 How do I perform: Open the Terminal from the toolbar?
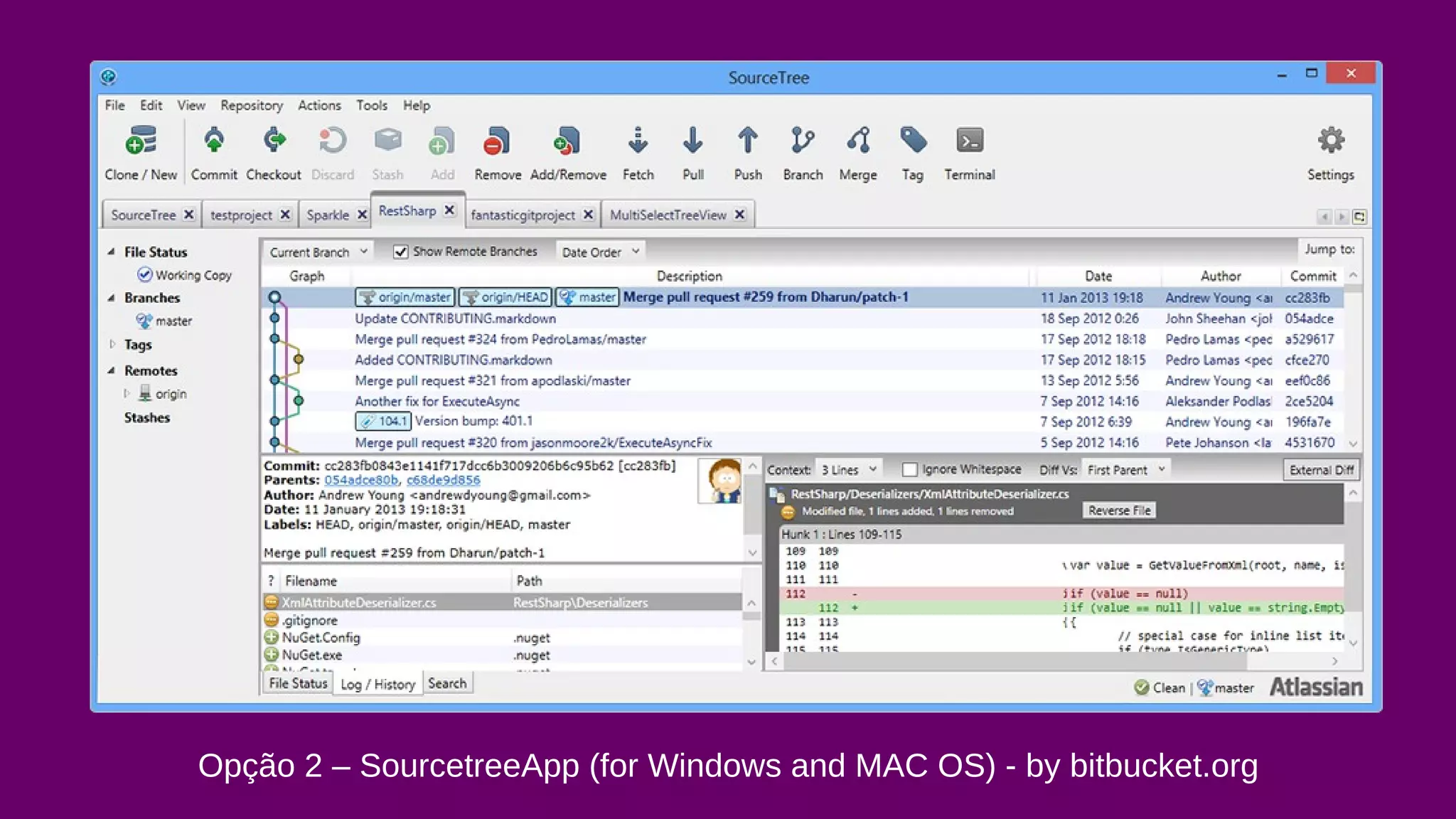[x=970, y=141]
